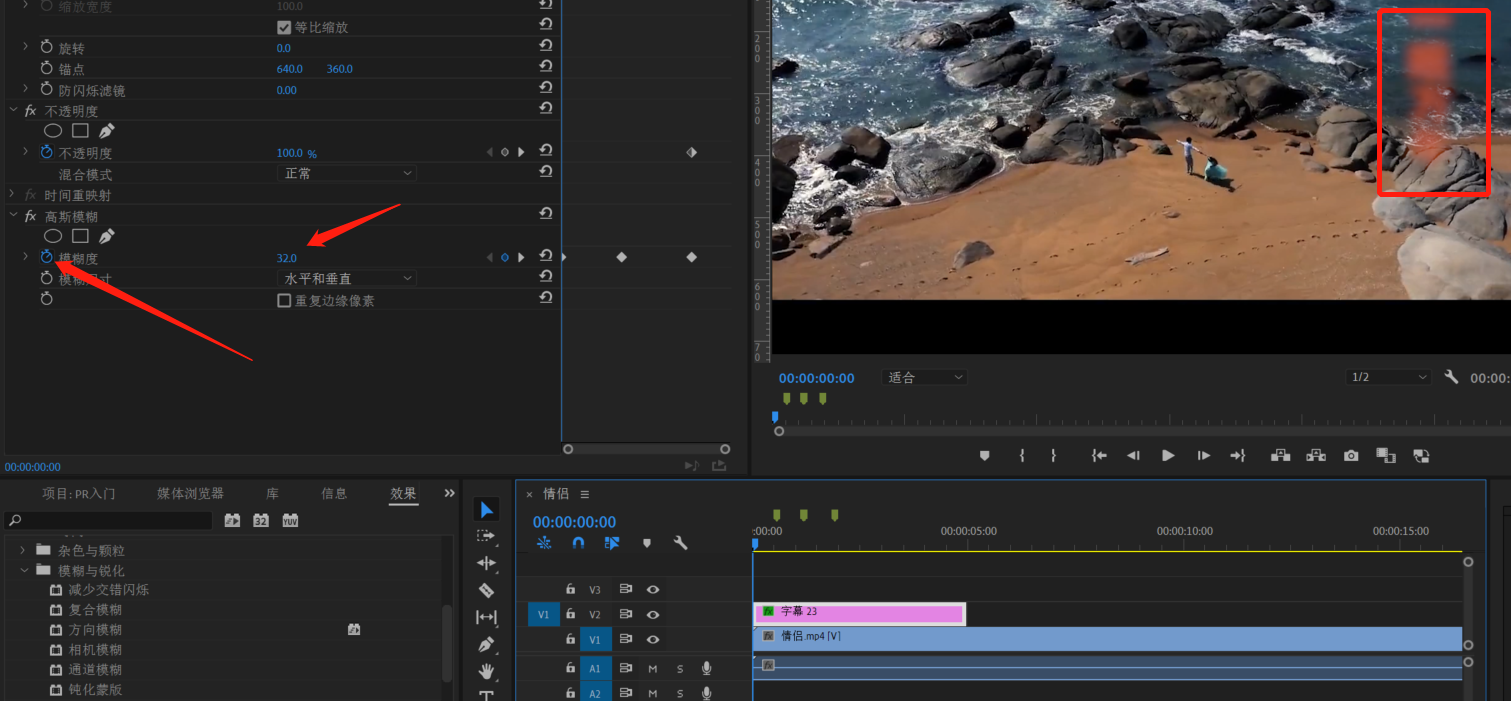Collapse the 高斯模糊 effect section
This screenshot has height=701, width=1511.
click(x=13, y=215)
